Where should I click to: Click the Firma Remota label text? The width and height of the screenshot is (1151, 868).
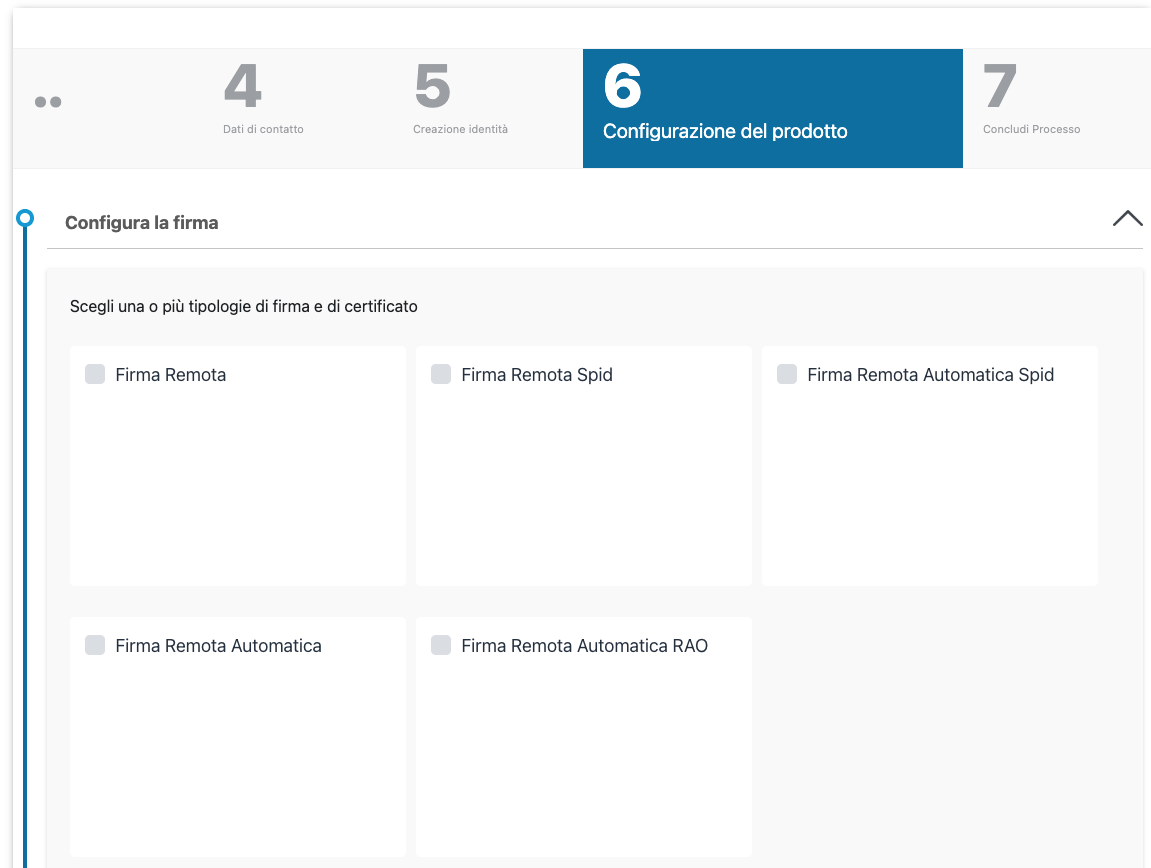171,375
